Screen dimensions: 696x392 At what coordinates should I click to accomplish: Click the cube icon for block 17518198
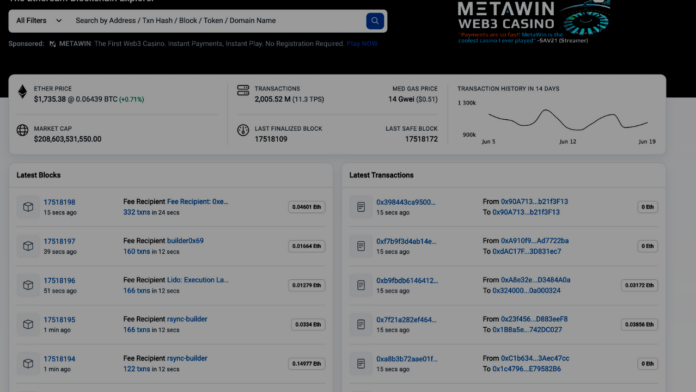click(x=28, y=207)
